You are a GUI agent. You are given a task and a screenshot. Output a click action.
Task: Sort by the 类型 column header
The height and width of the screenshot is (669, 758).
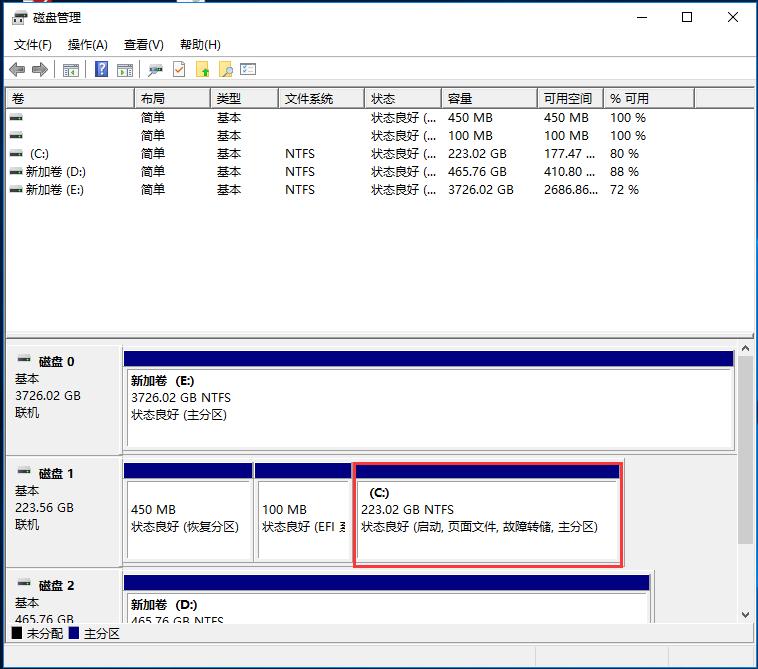click(x=245, y=99)
